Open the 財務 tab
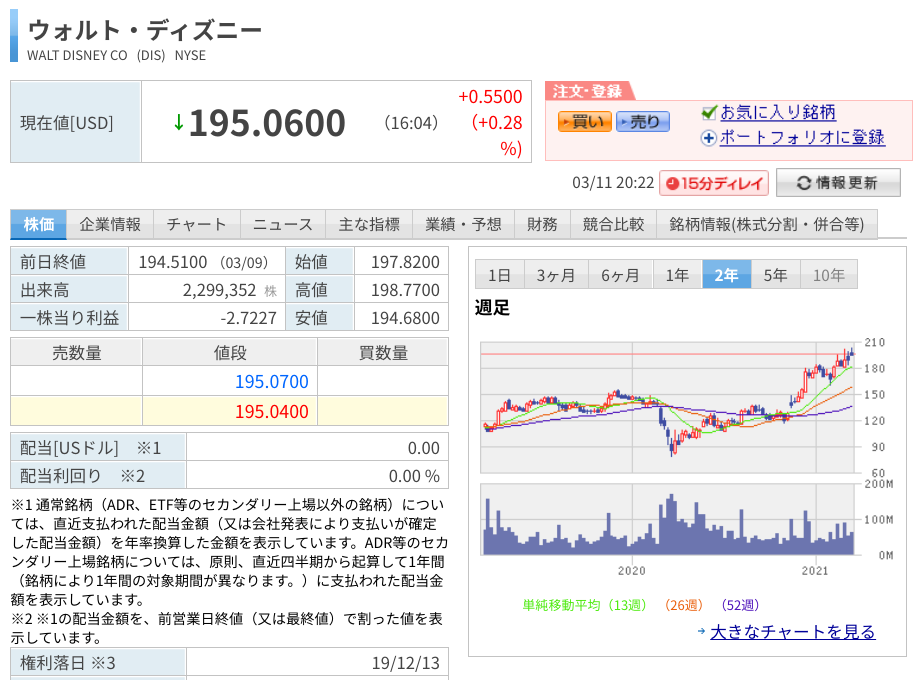This screenshot has height=680, width=921. 542,224
